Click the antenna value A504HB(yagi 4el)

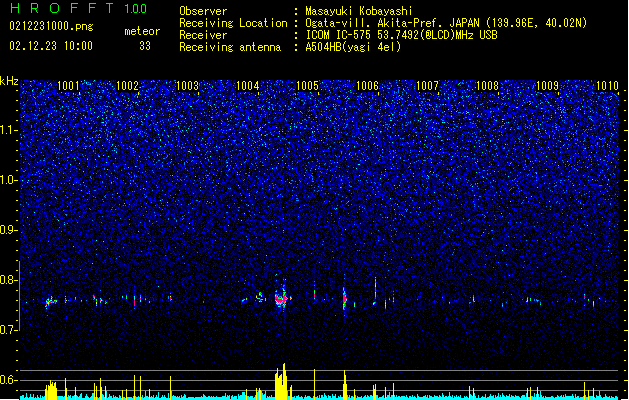(x=353, y=47)
